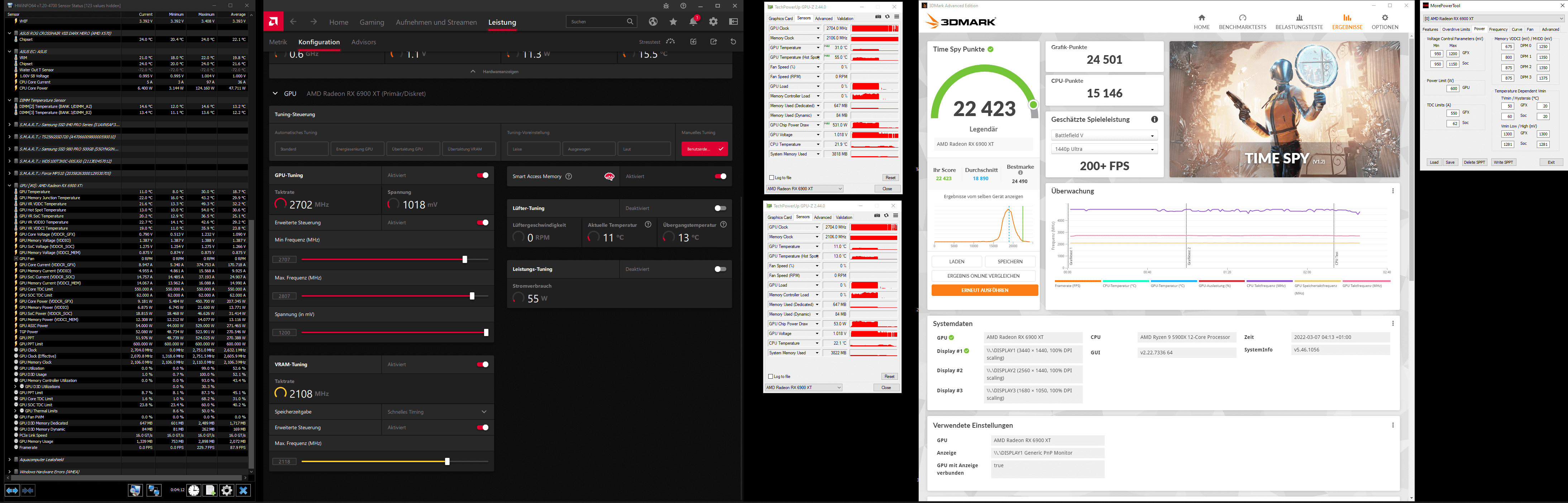Open Gaming tab in Radeon Software
This screenshot has width=1568, height=503.
[372, 23]
